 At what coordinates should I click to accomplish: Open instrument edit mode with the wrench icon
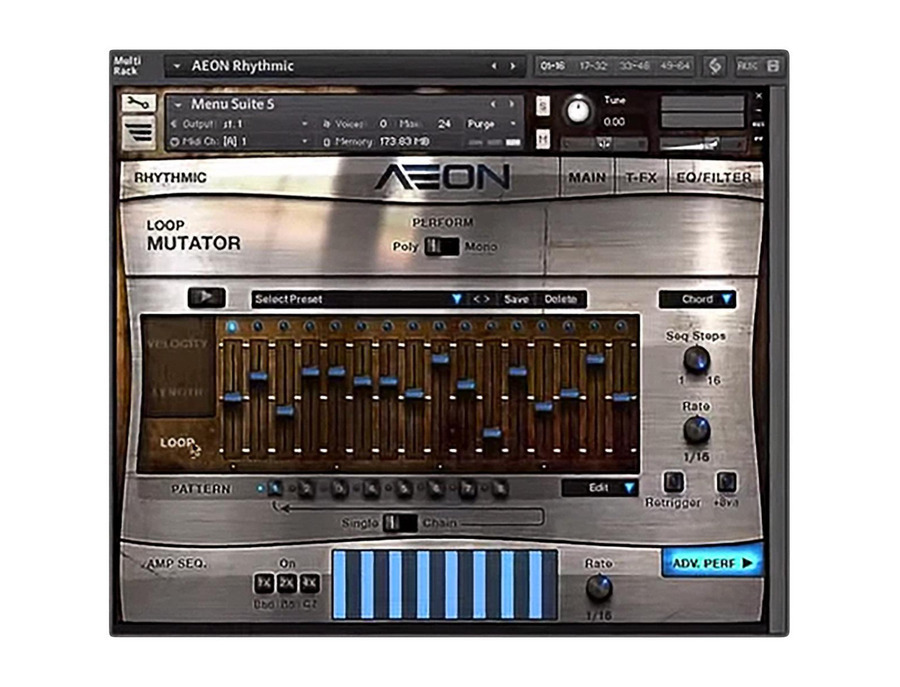(138, 103)
